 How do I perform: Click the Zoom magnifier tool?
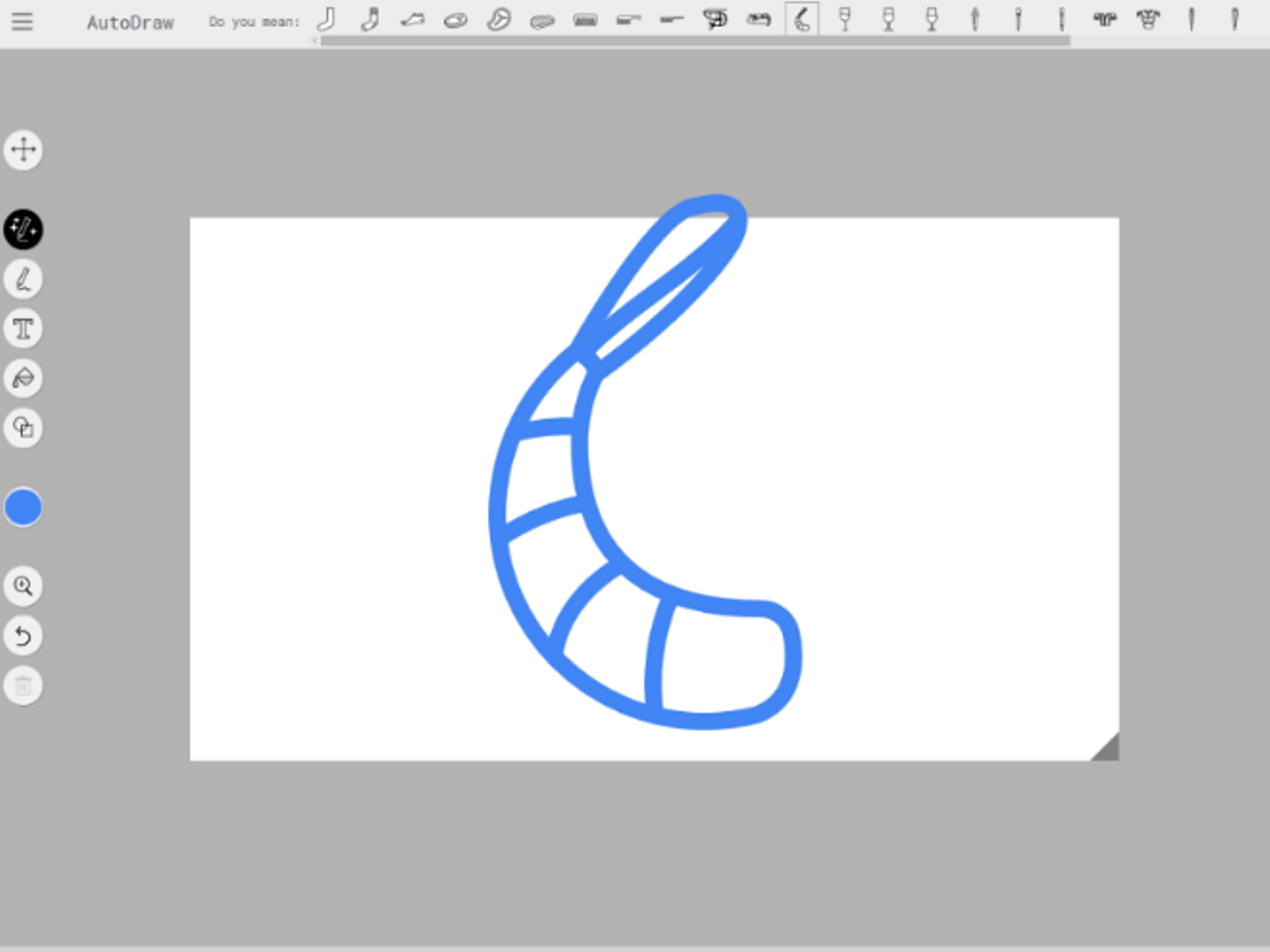(x=24, y=586)
